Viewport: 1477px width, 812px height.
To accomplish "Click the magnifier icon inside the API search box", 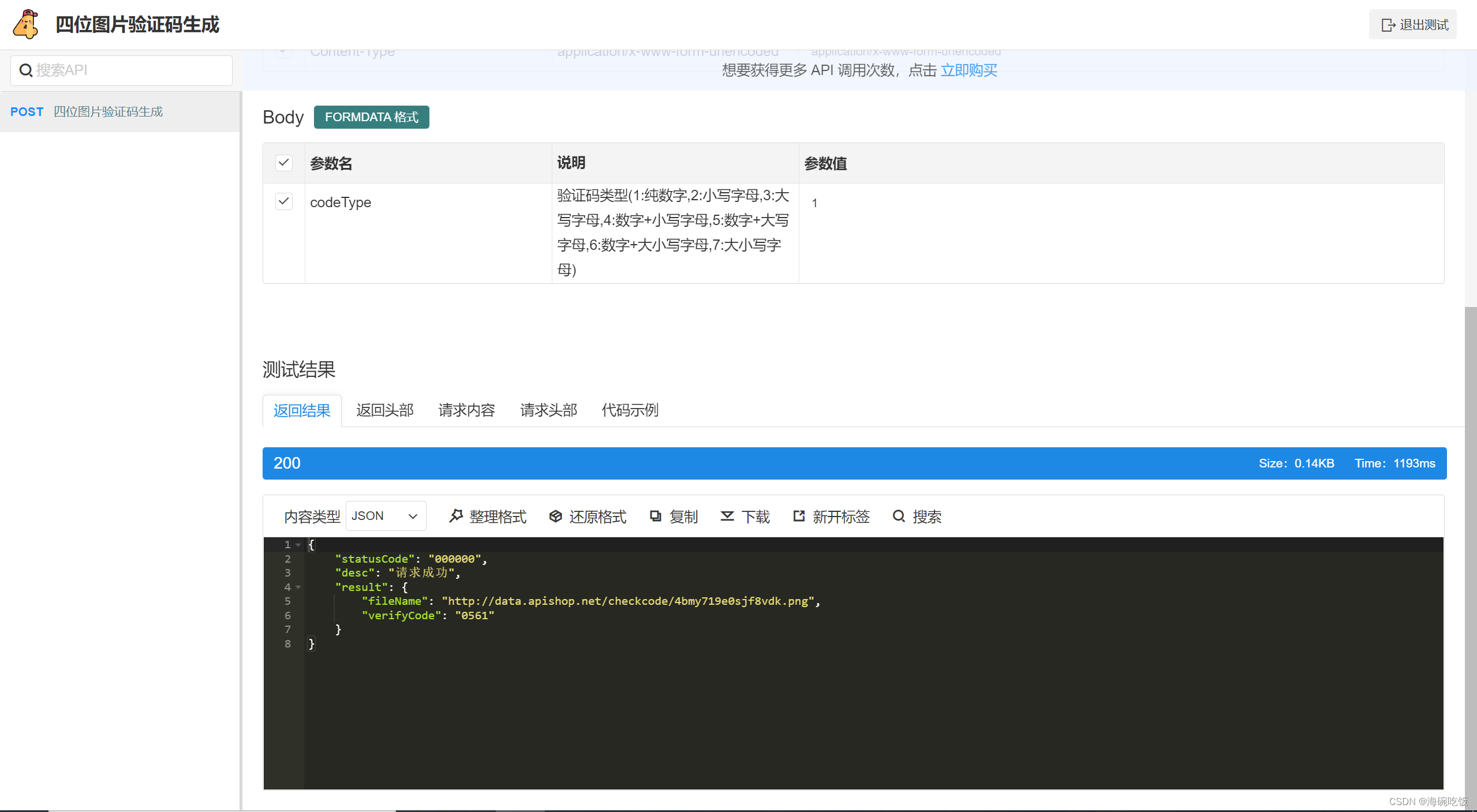I will [x=25, y=70].
